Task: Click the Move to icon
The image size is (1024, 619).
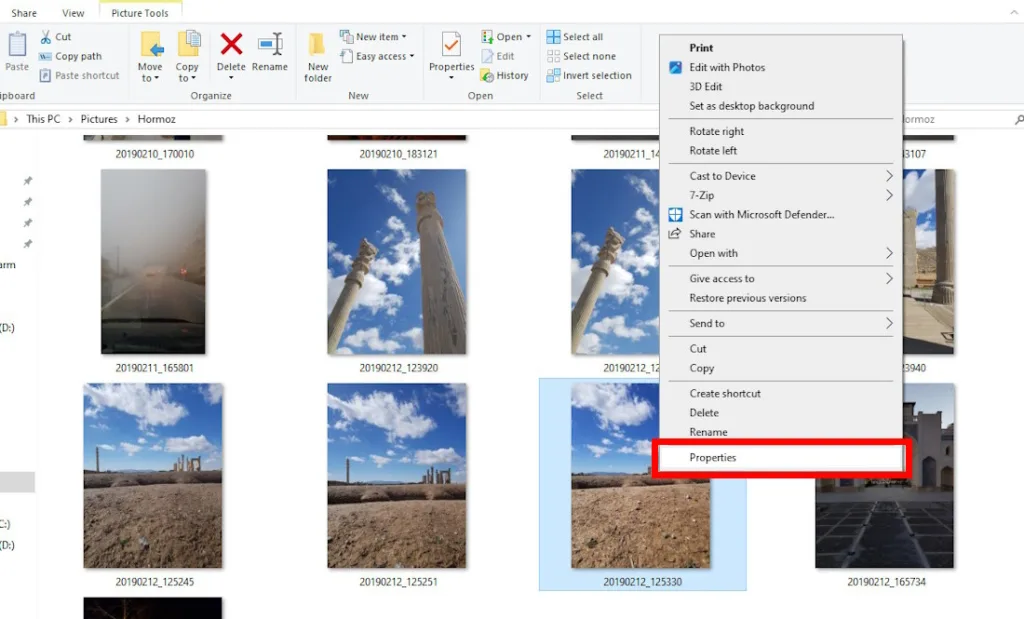Action: (x=150, y=46)
